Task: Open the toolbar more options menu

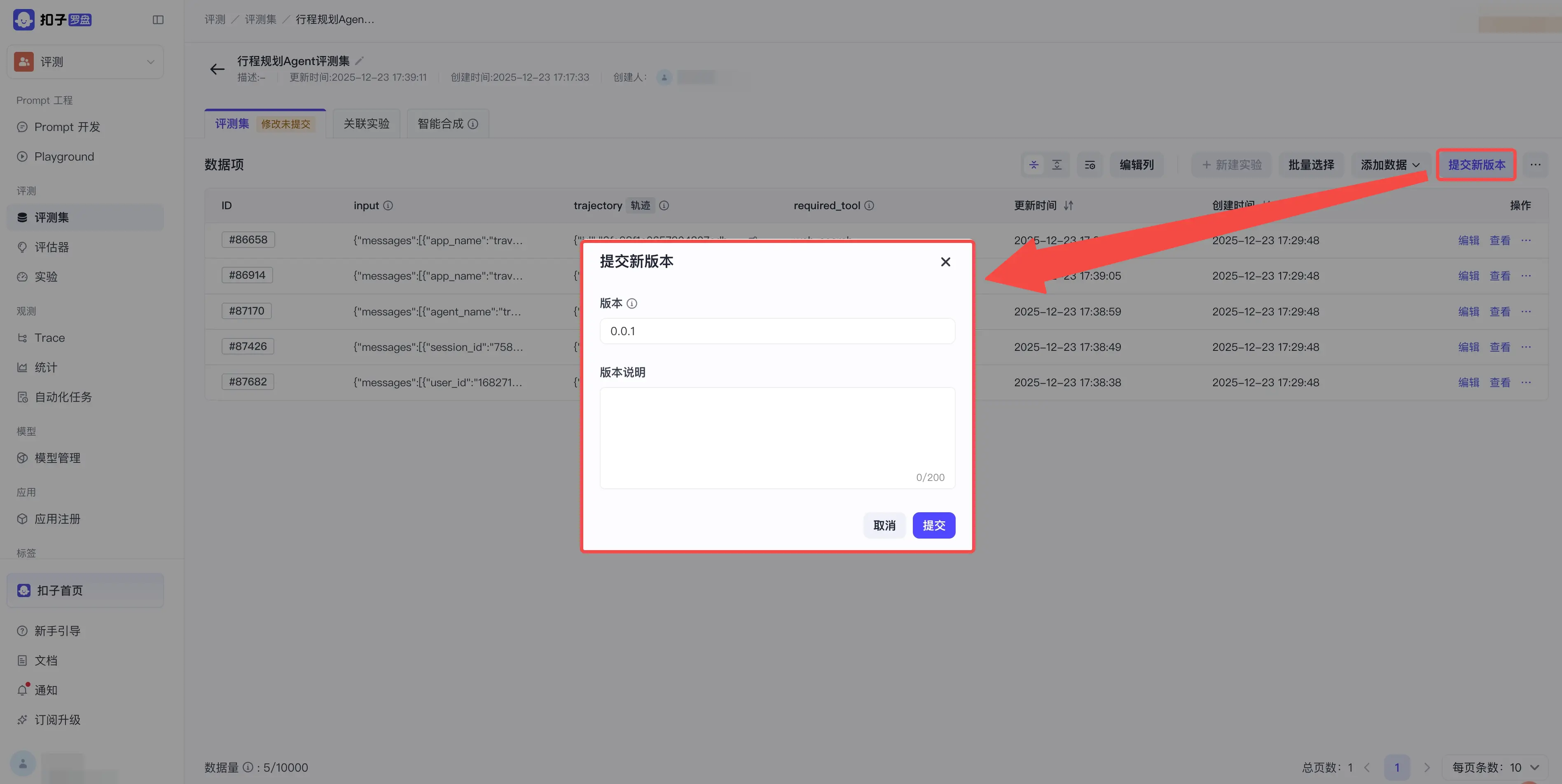Action: [1535, 165]
